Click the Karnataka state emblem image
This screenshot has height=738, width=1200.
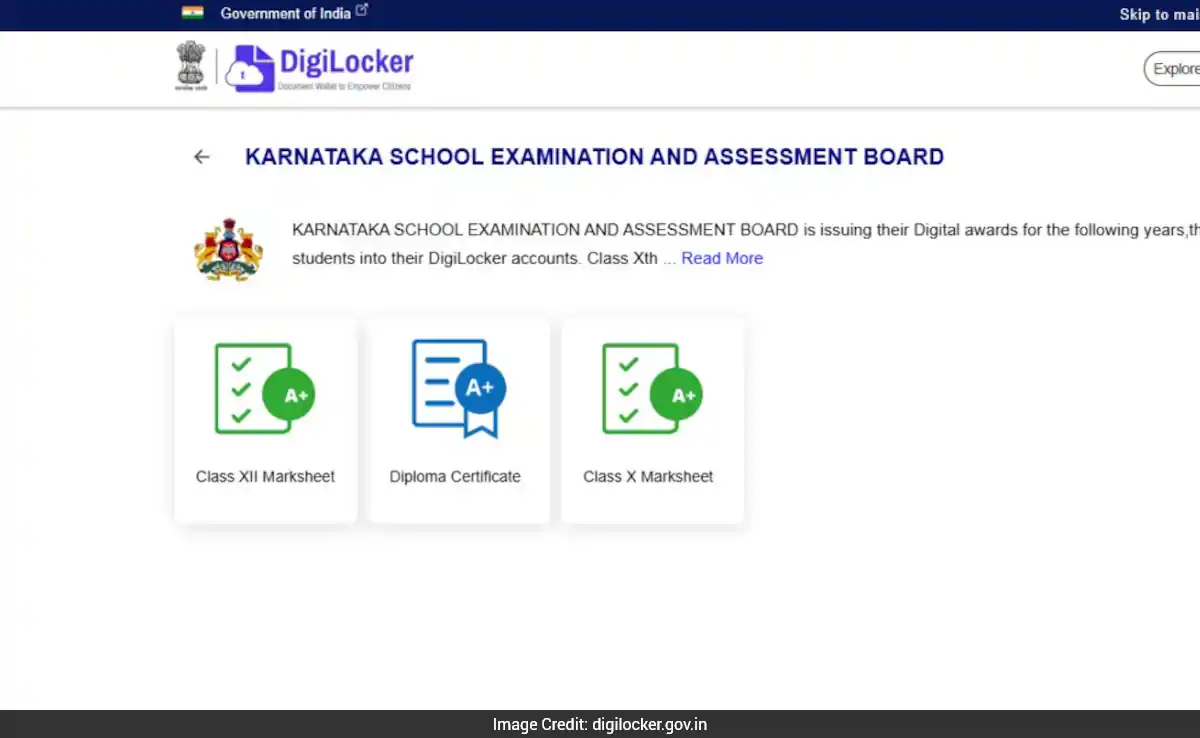[228, 249]
